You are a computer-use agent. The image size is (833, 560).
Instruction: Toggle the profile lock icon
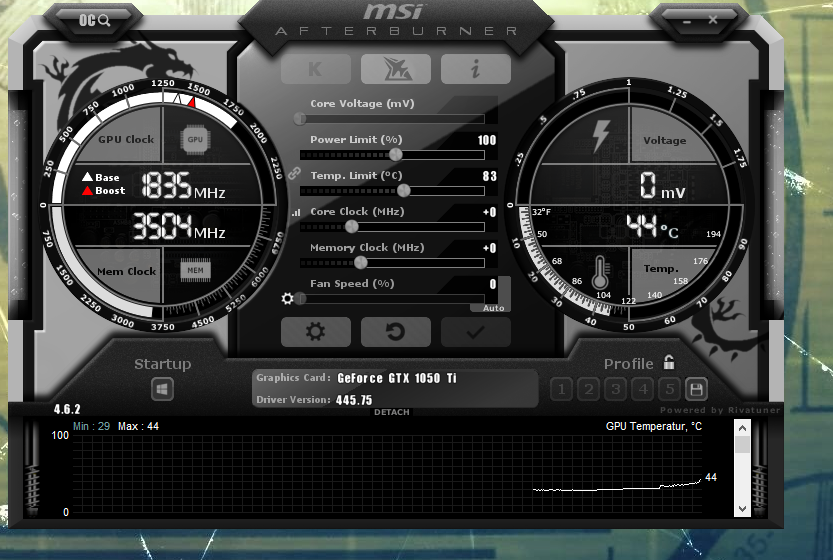coord(669,362)
